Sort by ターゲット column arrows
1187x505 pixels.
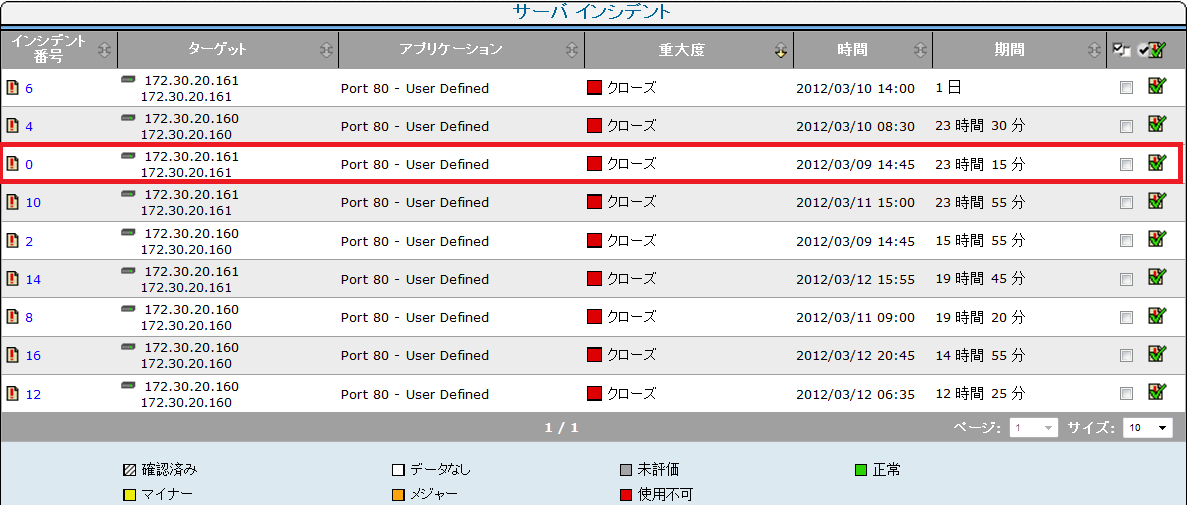[326, 50]
